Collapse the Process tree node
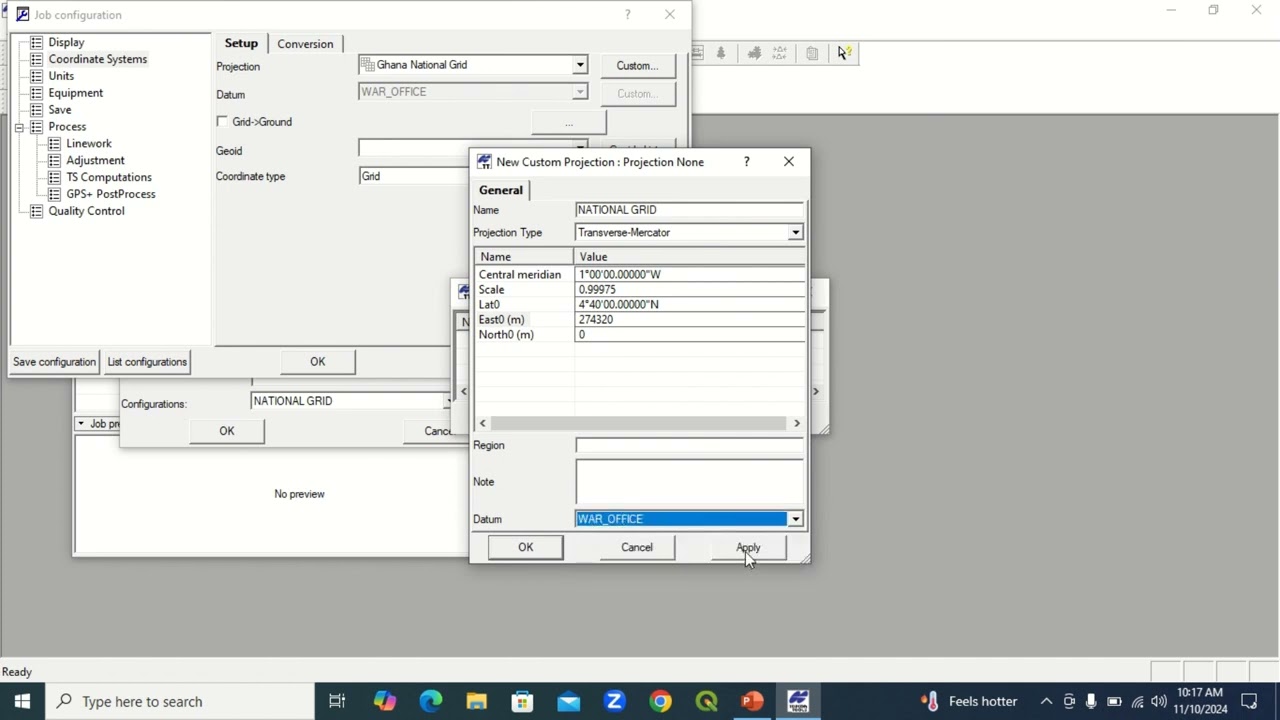This screenshot has width=1280, height=720. [x=19, y=127]
